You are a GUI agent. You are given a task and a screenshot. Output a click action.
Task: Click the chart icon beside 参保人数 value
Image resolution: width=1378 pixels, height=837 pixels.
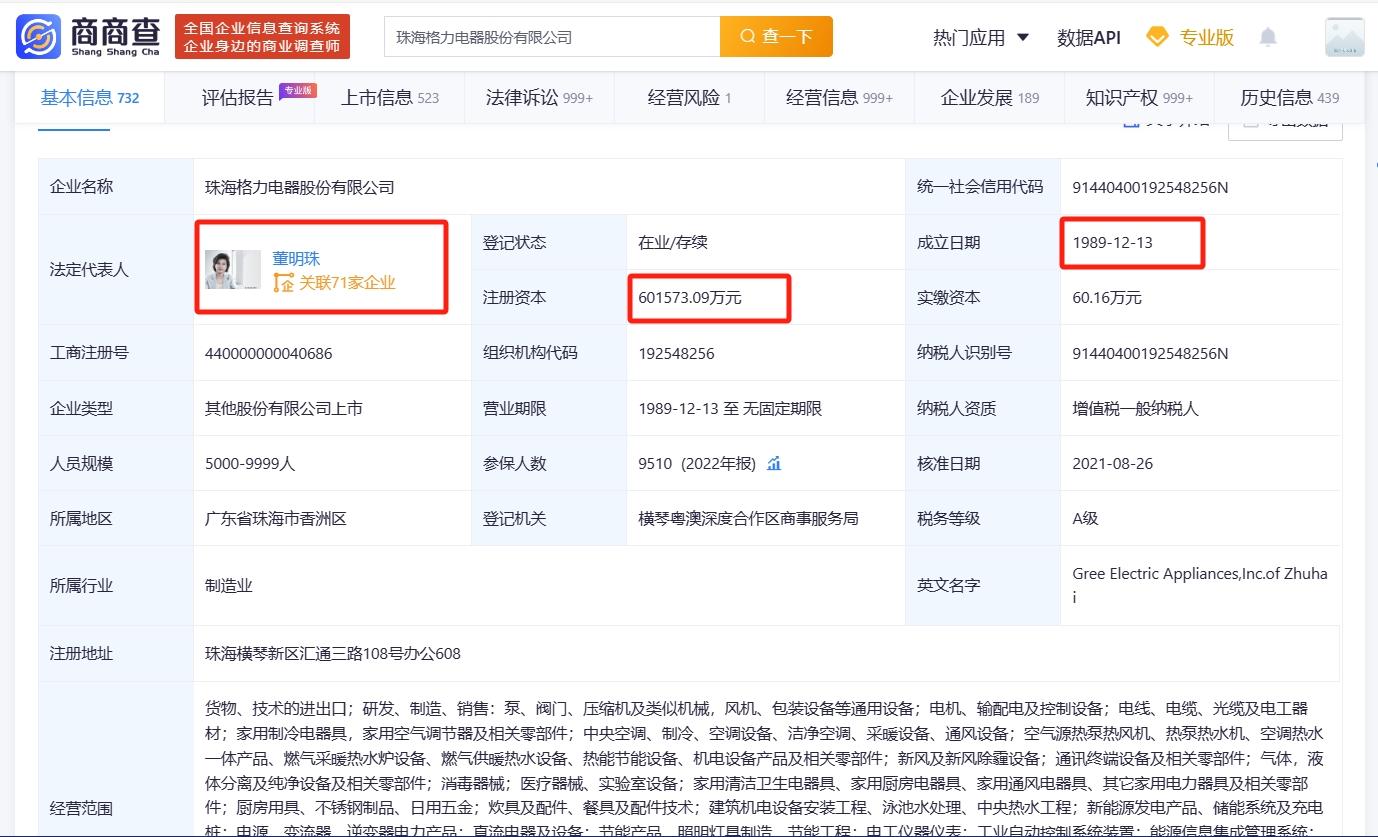tap(774, 463)
